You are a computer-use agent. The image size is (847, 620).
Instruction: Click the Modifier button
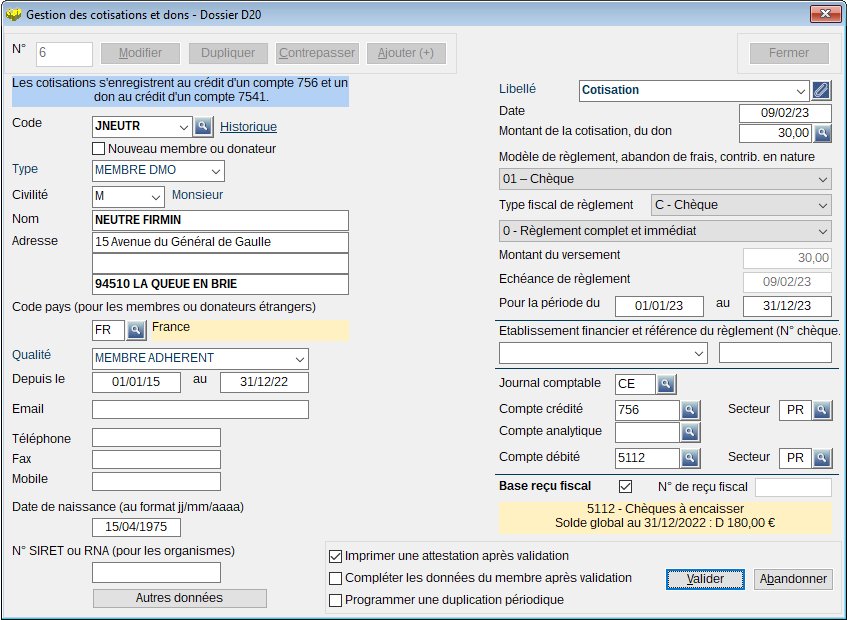pyautogui.click(x=140, y=53)
